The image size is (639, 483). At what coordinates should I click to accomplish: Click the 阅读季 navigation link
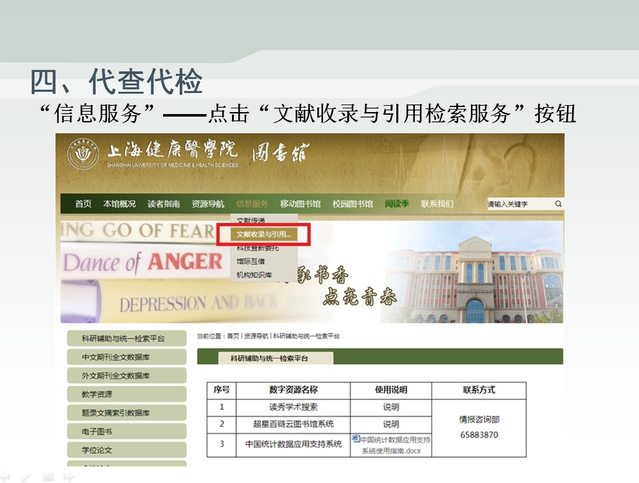click(397, 203)
